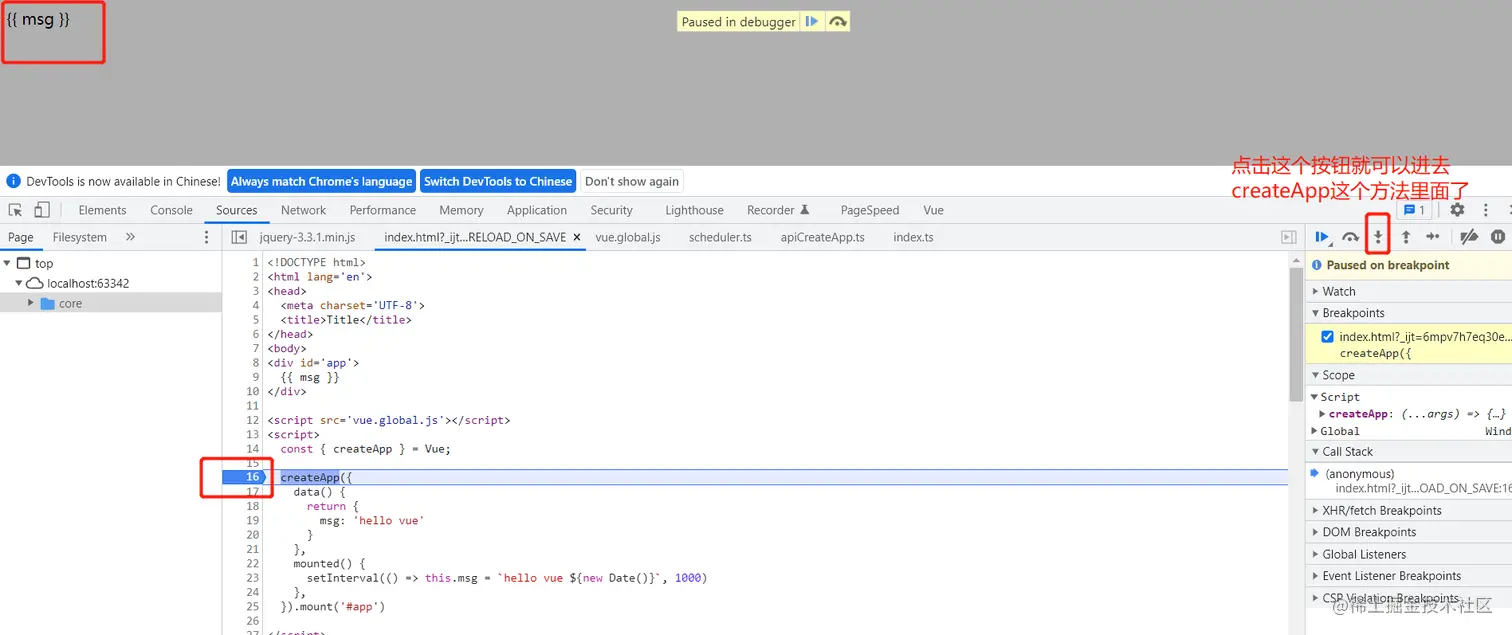Viewport: 1512px width, 635px height.
Task: Disable the index.html createApp breakpoint
Action: pos(1327,337)
